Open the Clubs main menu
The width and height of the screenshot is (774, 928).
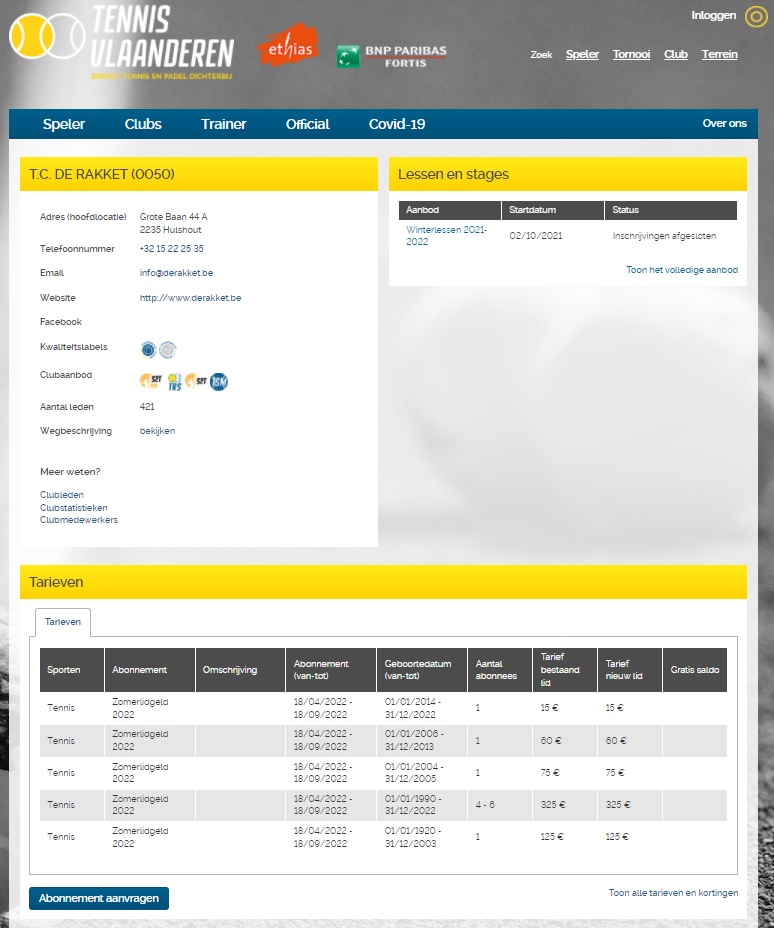[x=143, y=124]
